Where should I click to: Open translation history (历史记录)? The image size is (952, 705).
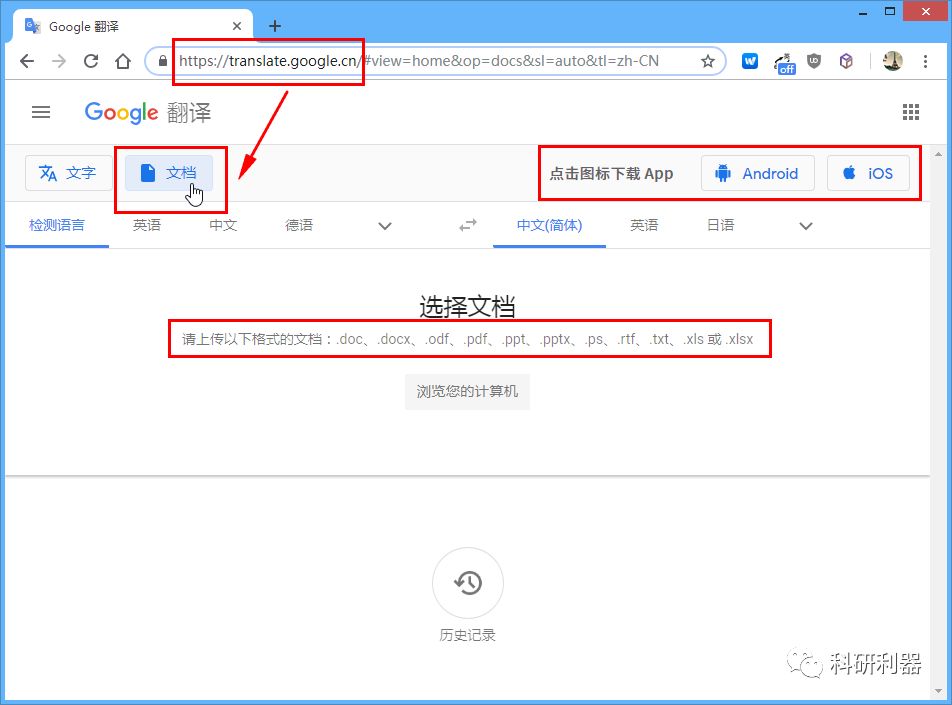coord(468,583)
